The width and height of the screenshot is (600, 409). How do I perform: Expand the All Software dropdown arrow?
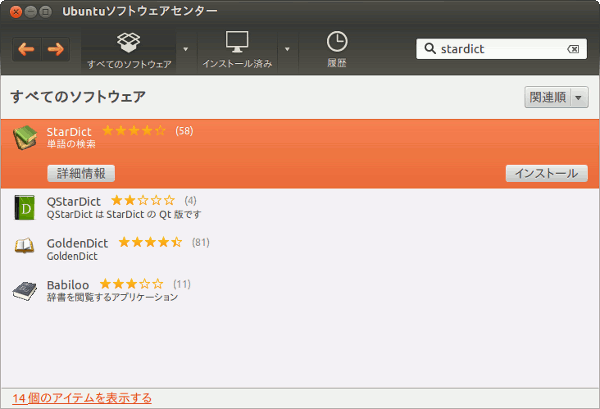[x=185, y=48]
